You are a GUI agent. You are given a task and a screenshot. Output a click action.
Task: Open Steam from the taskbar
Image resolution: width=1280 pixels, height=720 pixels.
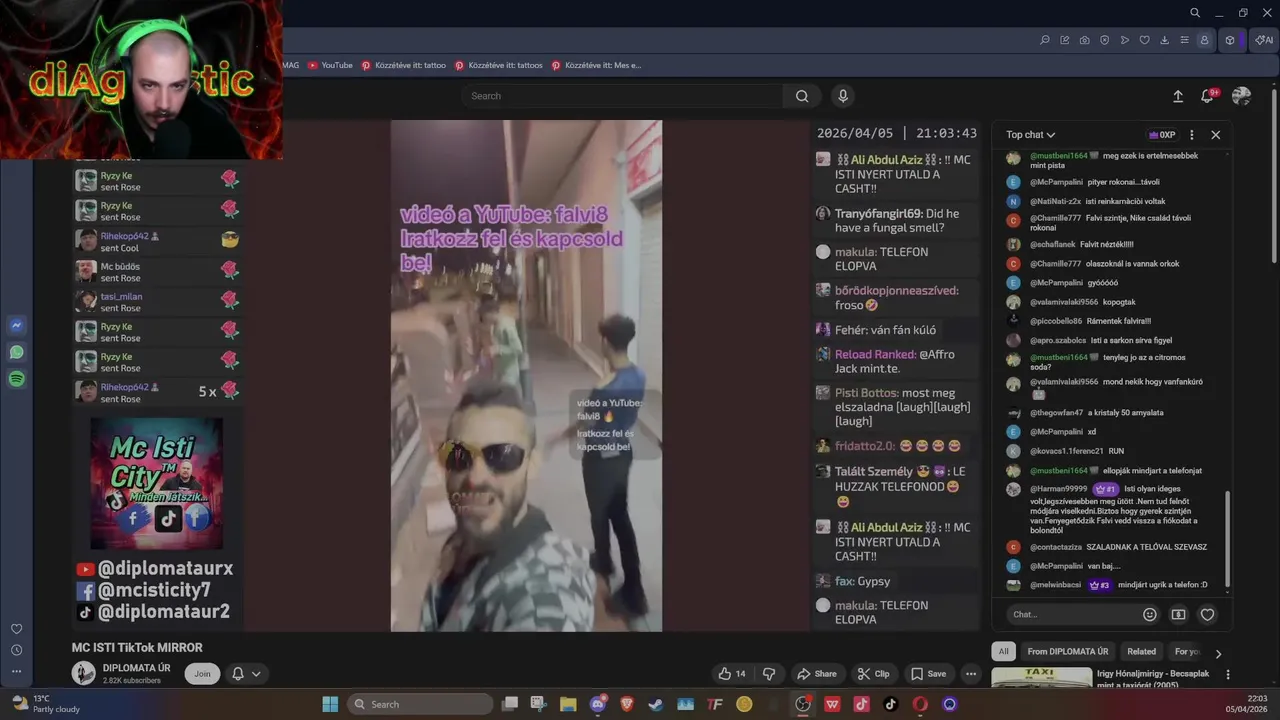(656, 704)
